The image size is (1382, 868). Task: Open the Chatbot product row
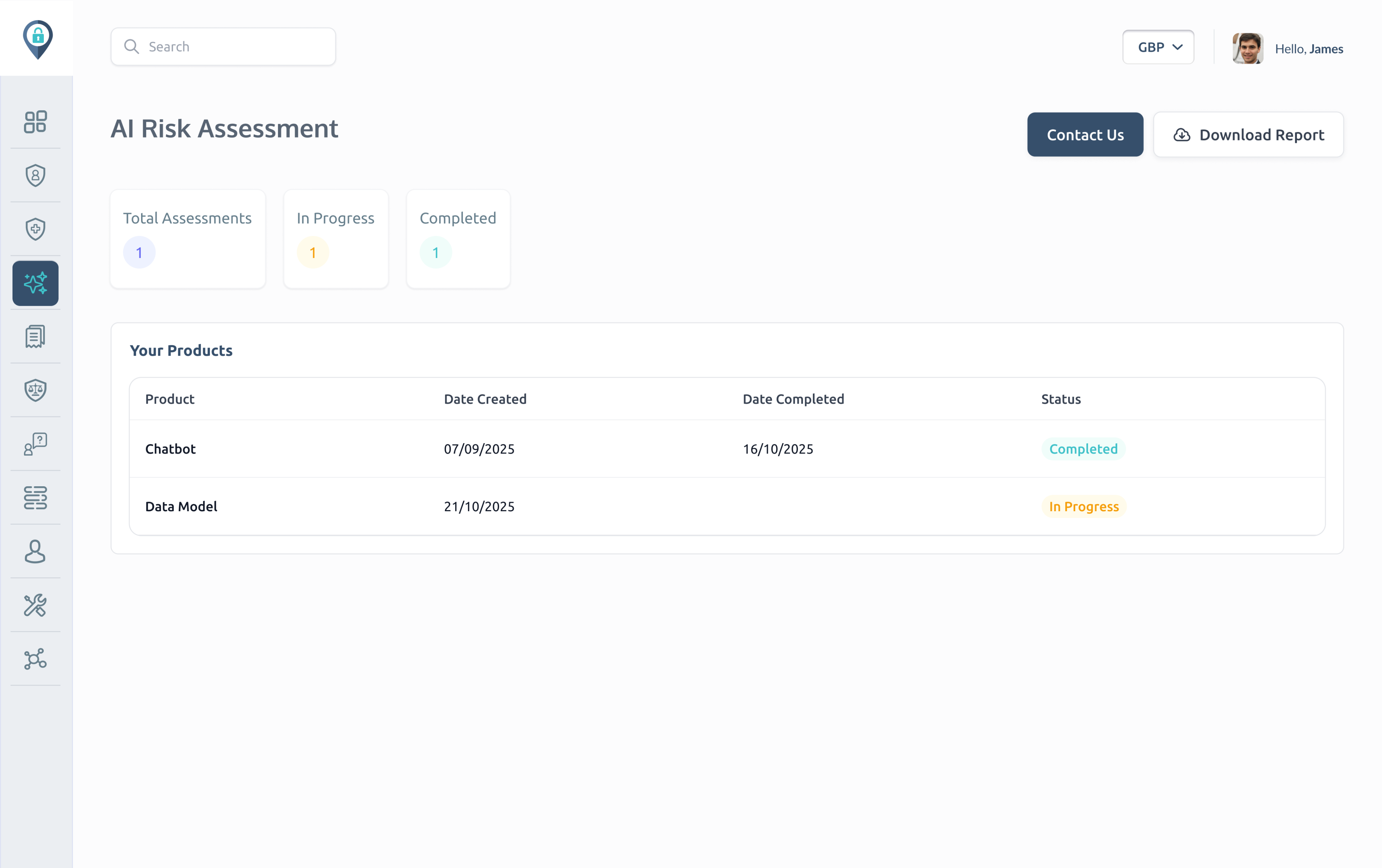click(170, 449)
